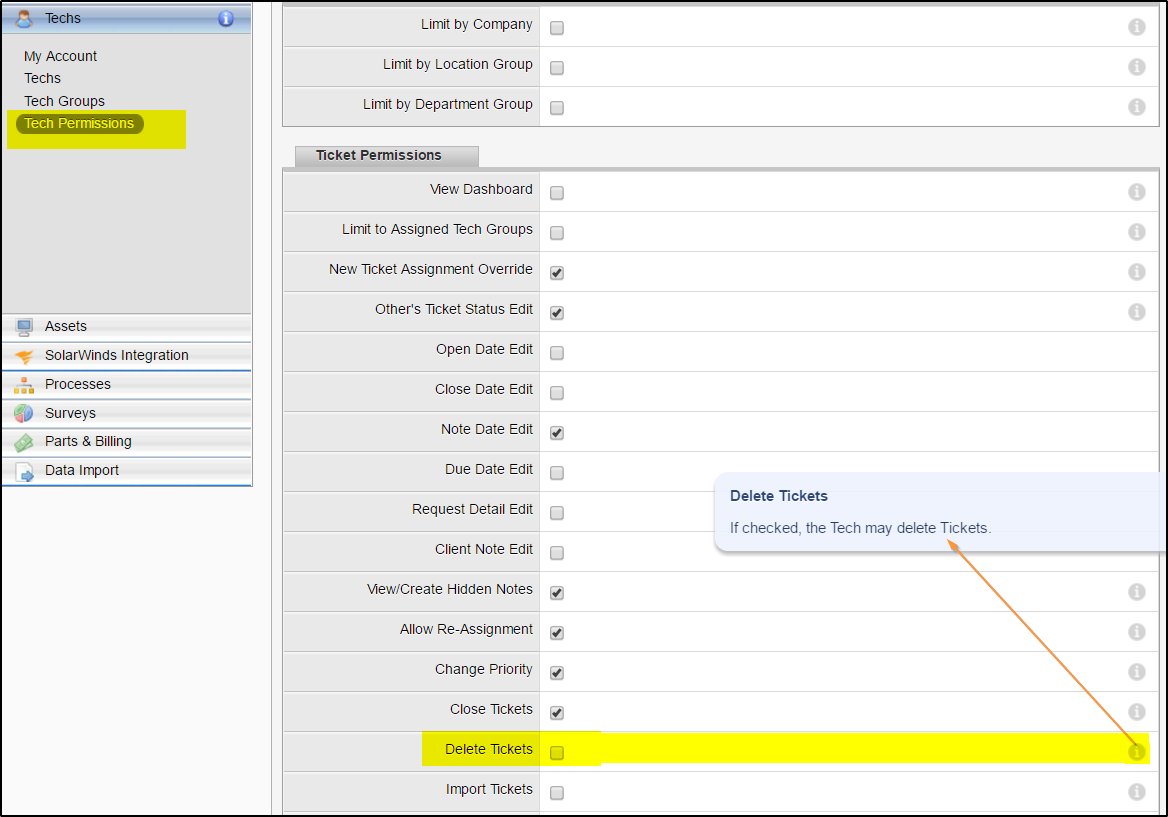Click the Surveys pie chart icon
1168x817 pixels.
(x=24, y=413)
